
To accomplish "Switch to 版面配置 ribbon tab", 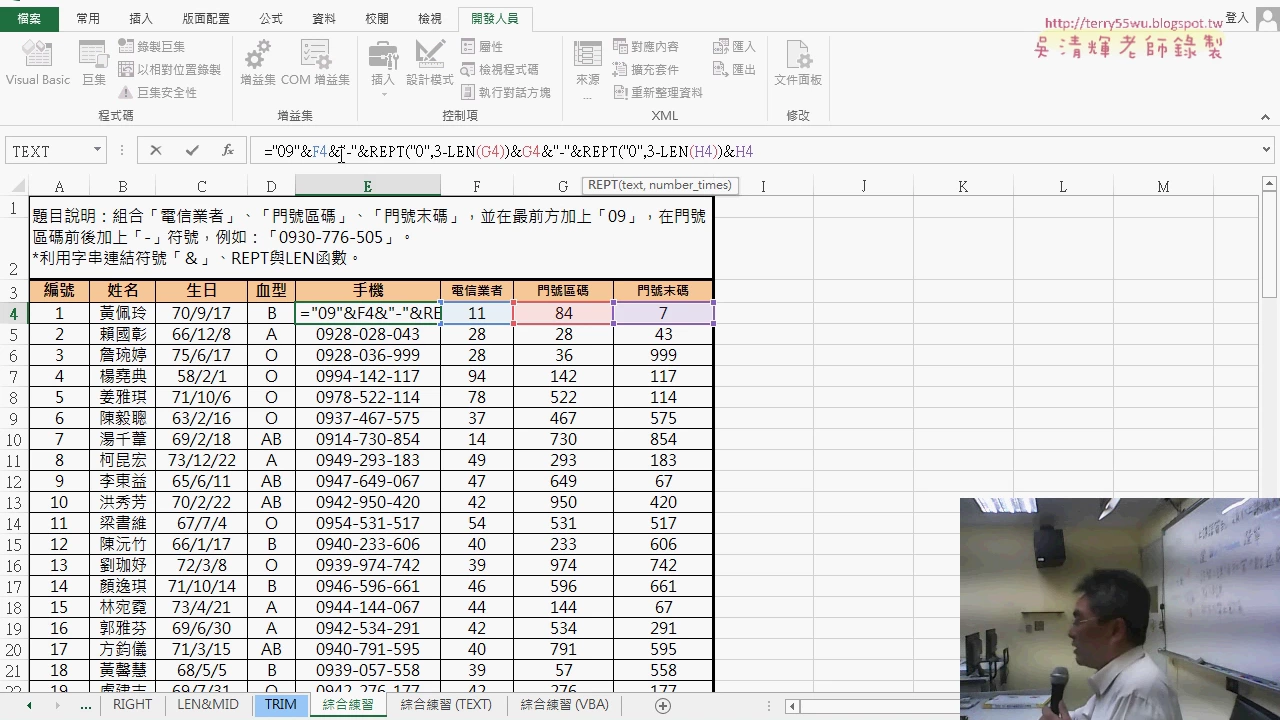I will coord(206,18).
